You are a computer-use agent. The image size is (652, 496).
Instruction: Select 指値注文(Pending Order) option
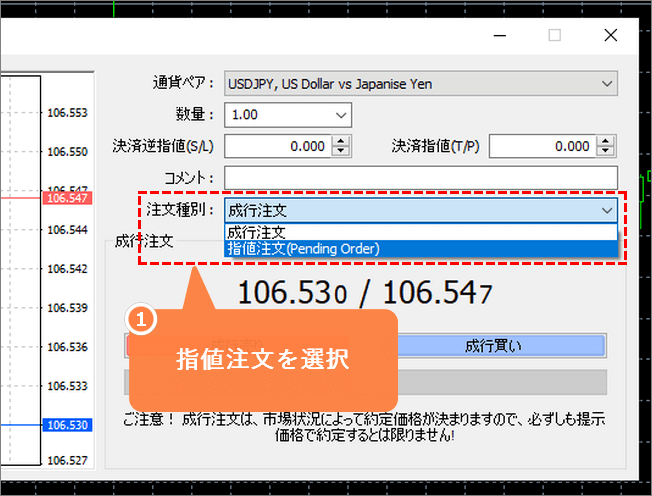tap(420, 249)
